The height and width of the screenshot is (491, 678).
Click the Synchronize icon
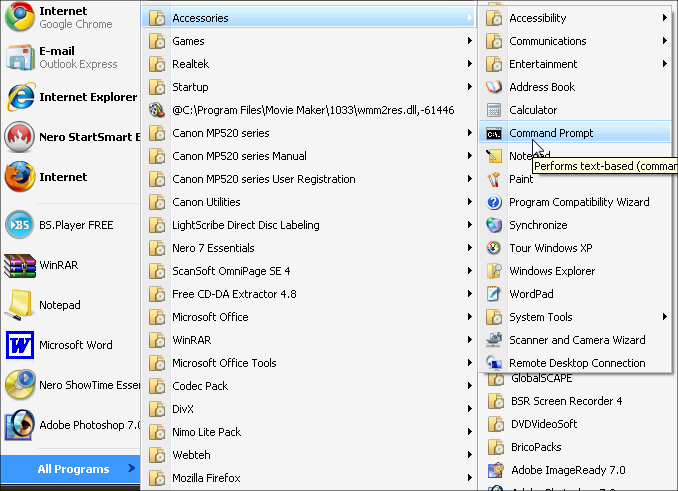tap(494, 225)
